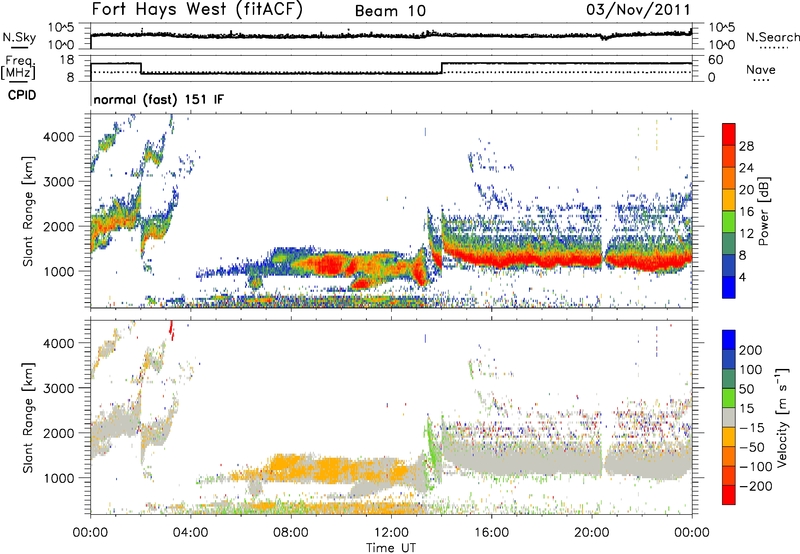Click the 4 label on Power colorbar
Viewport: 800px width, 554px height.
743,278
